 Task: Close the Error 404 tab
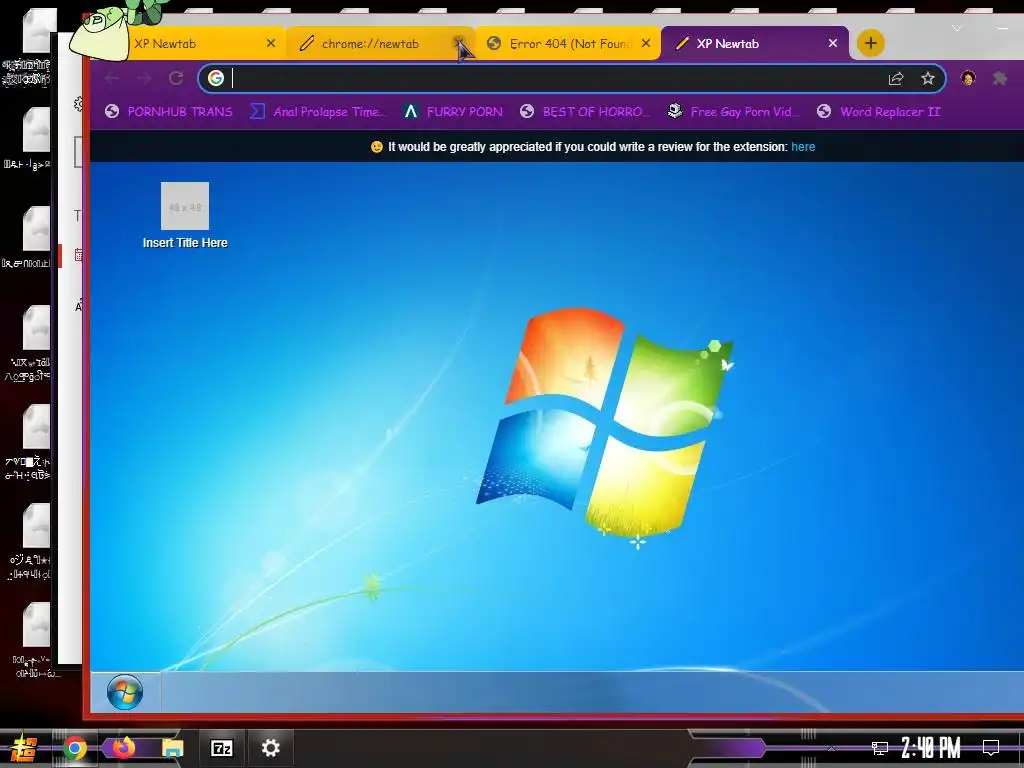pos(646,43)
